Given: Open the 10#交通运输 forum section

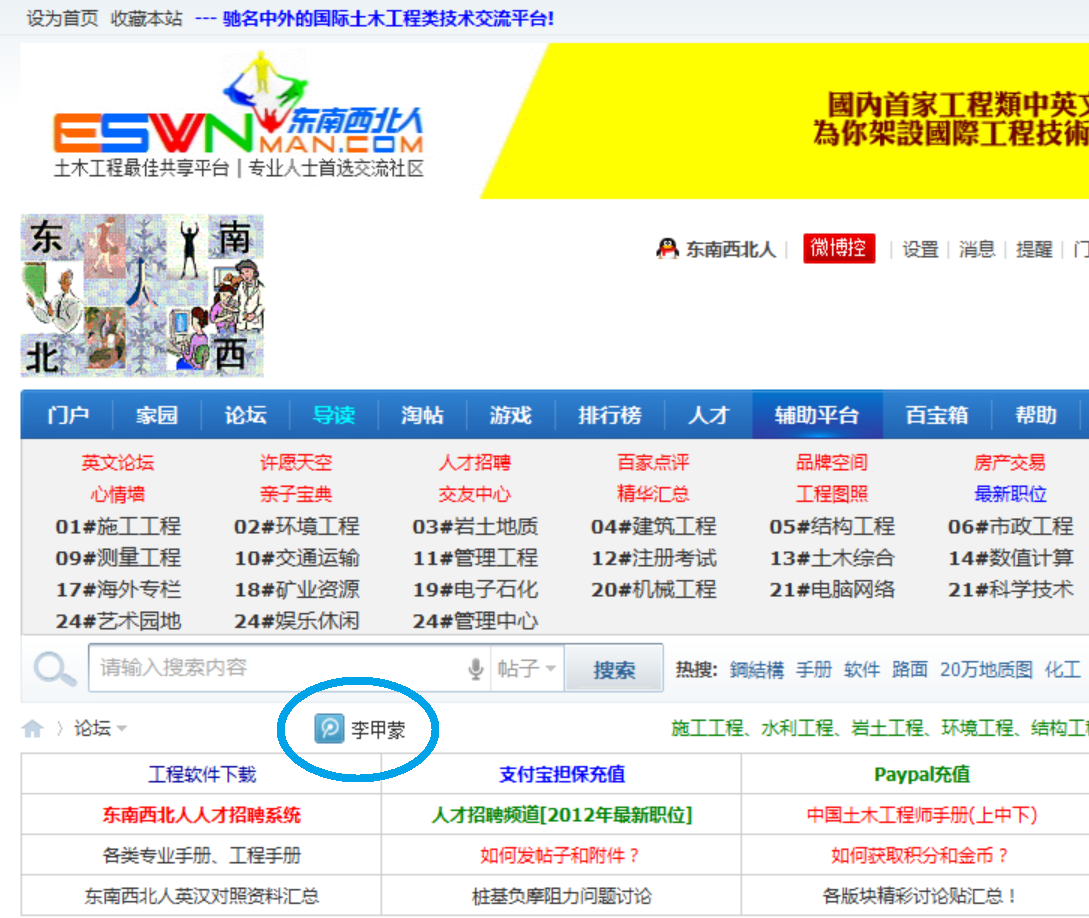Looking at the screenshot, I should pyautogui.click(x=297, y=558).
